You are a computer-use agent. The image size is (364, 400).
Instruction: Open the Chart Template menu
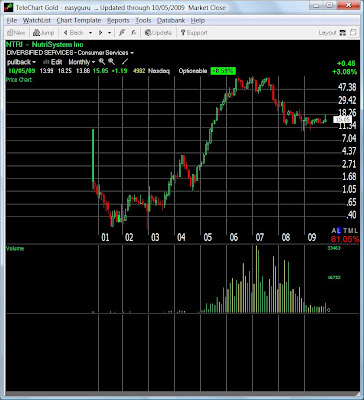(79, 20)
